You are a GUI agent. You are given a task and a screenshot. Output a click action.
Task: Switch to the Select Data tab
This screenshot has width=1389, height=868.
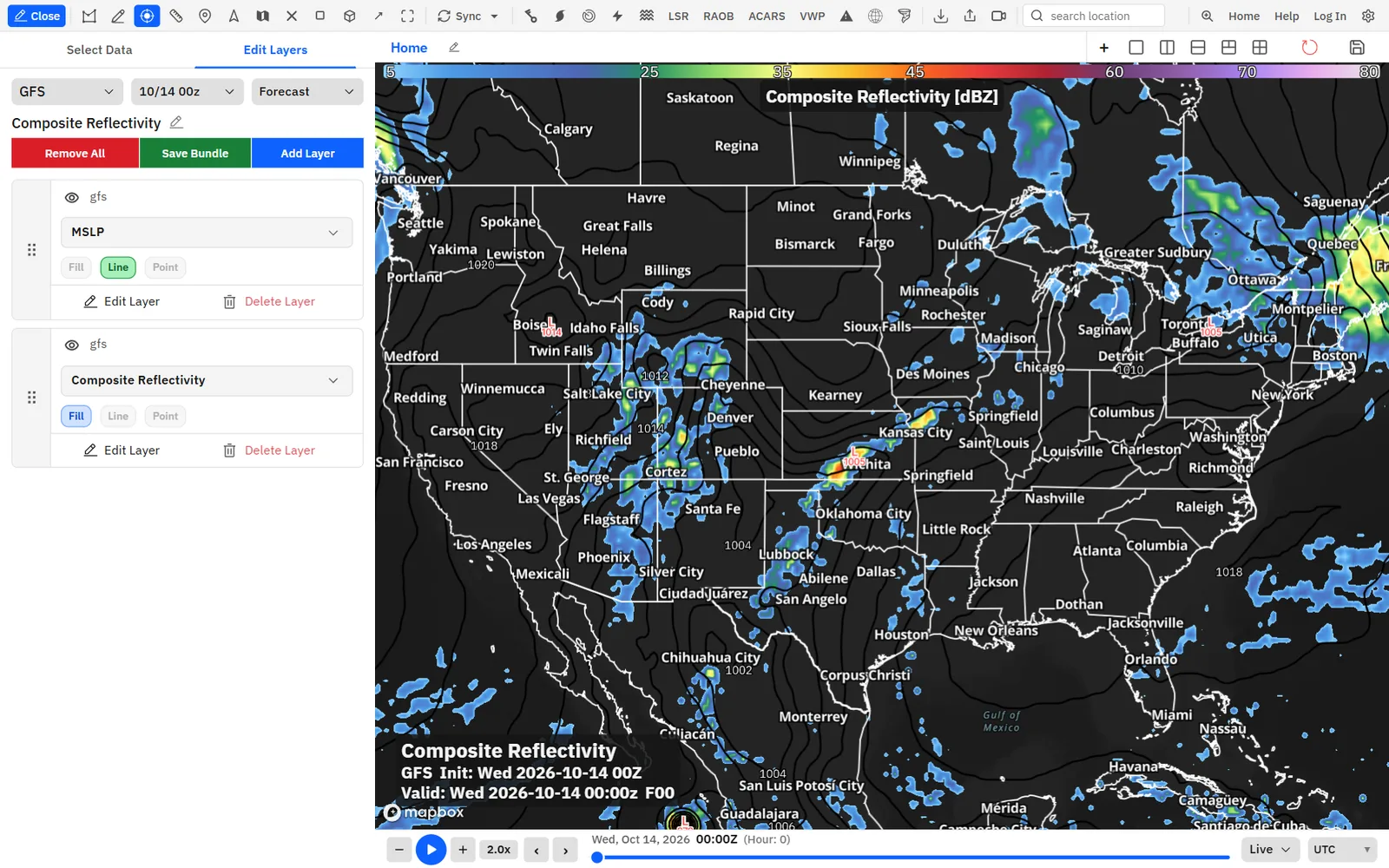(x=100, y=49)
